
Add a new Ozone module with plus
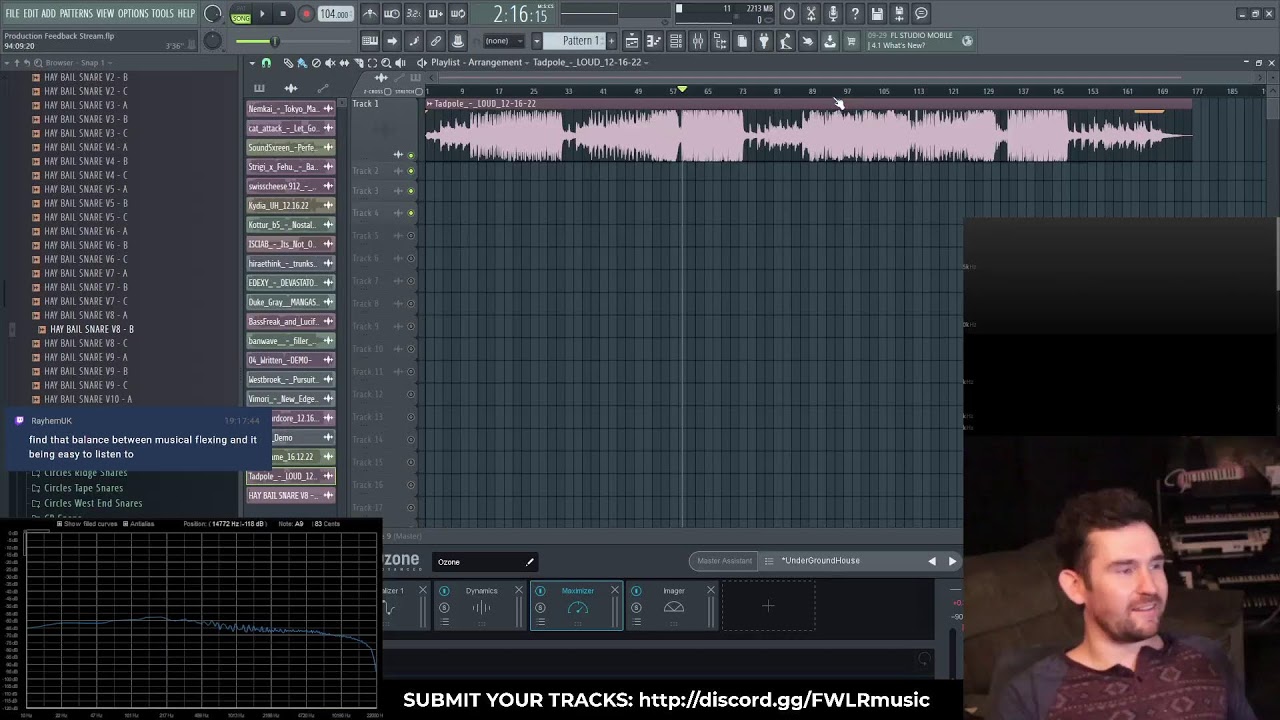tap(768, 606)
